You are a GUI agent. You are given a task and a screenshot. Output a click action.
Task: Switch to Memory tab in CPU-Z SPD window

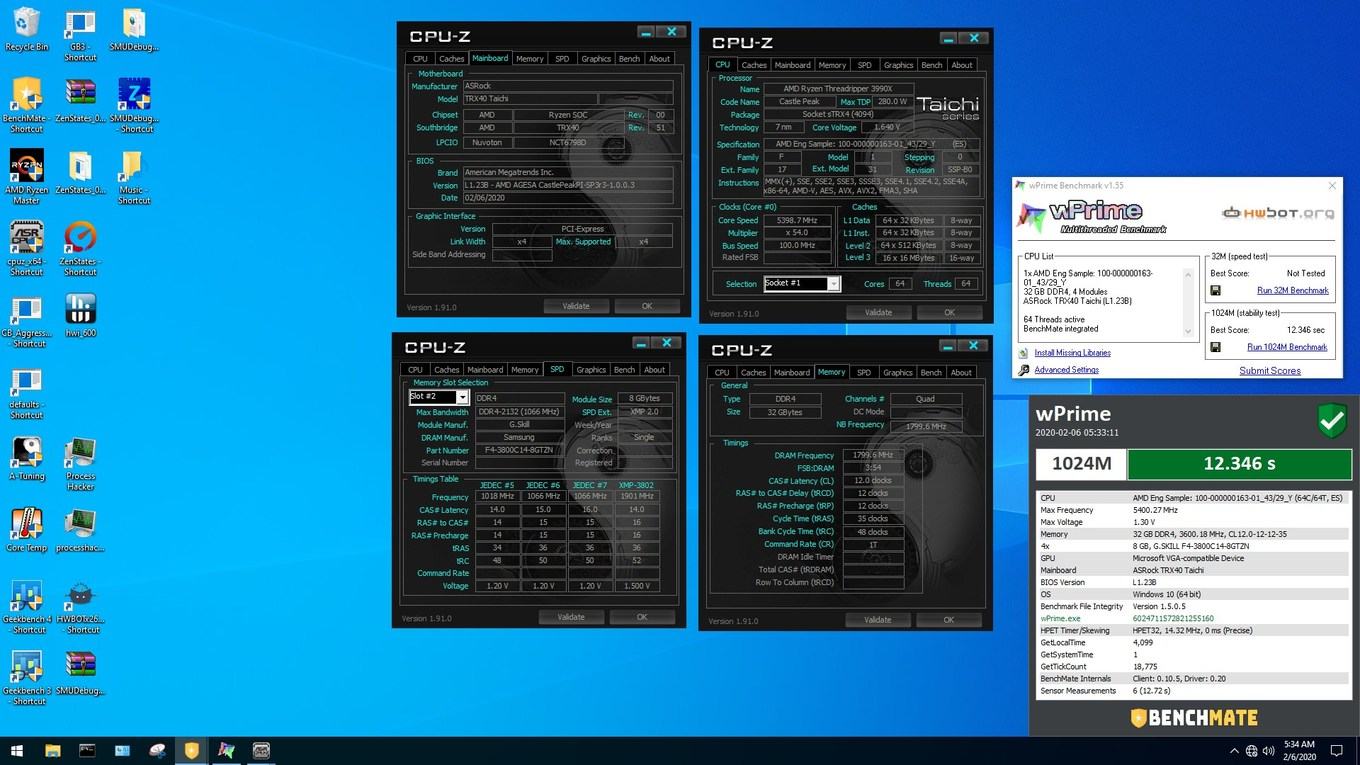[x=525, y=370]
